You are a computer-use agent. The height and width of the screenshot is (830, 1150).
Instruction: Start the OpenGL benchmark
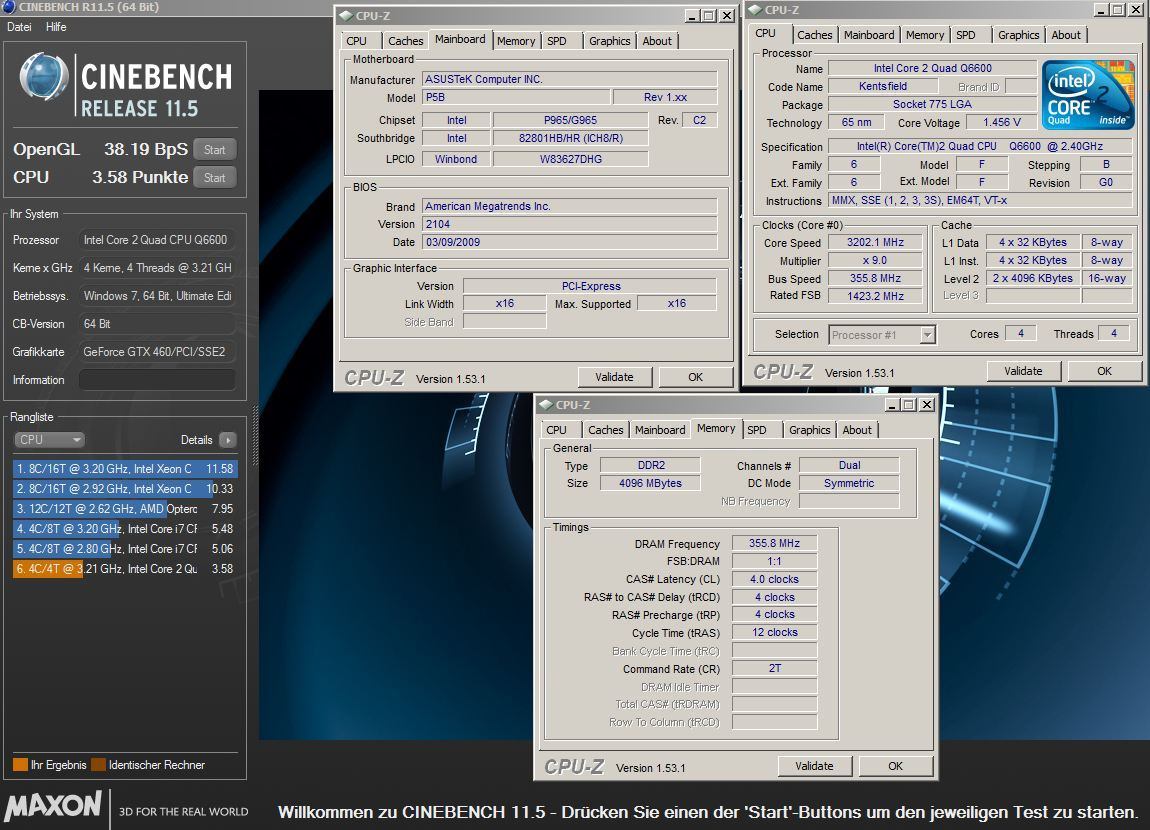tap(214, 150)
